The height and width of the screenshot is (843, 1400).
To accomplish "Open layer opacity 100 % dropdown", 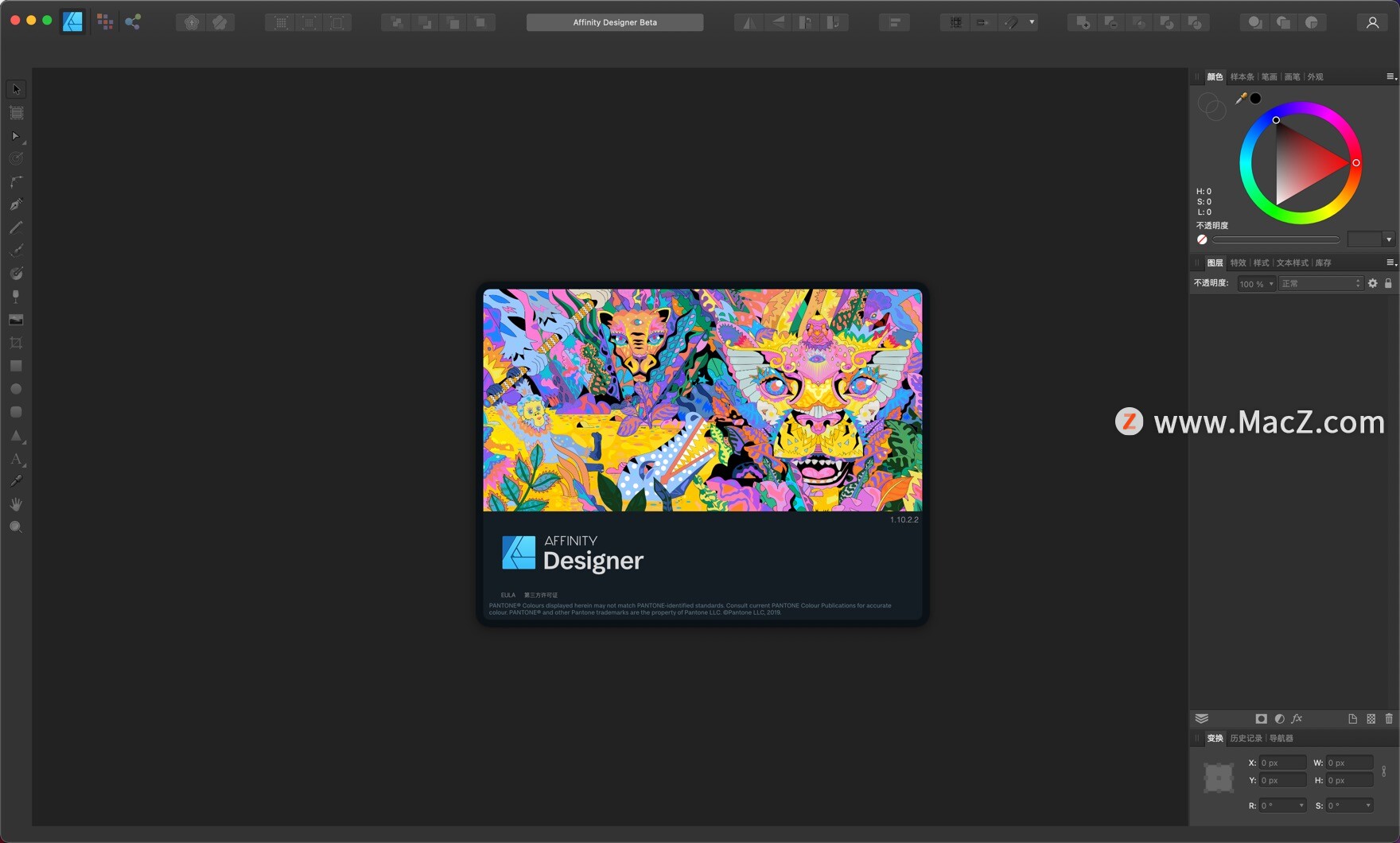I will [1256, 284].
